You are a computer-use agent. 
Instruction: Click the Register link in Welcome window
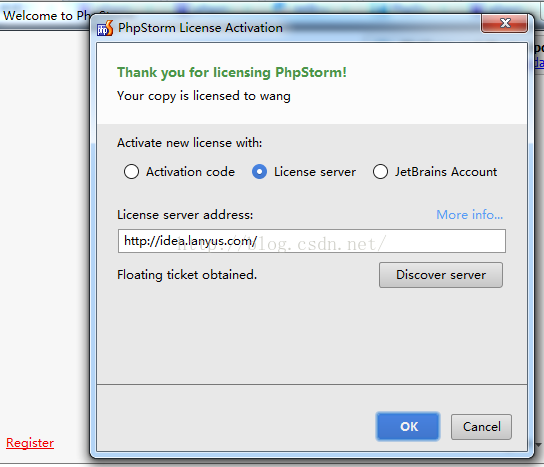pos(30,443)
